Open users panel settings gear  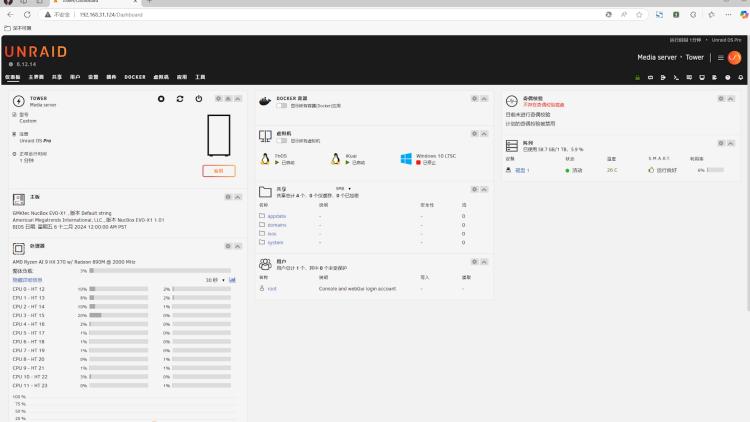(474, 262)
